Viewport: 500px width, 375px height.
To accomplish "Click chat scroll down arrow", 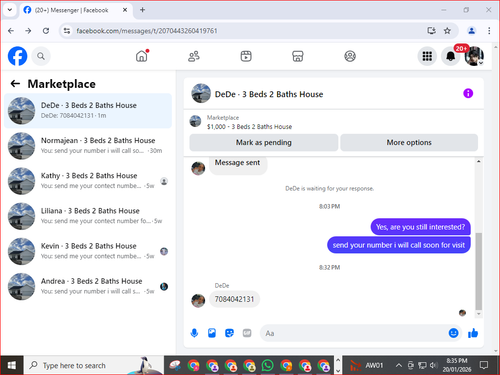I will pos(479,314).
